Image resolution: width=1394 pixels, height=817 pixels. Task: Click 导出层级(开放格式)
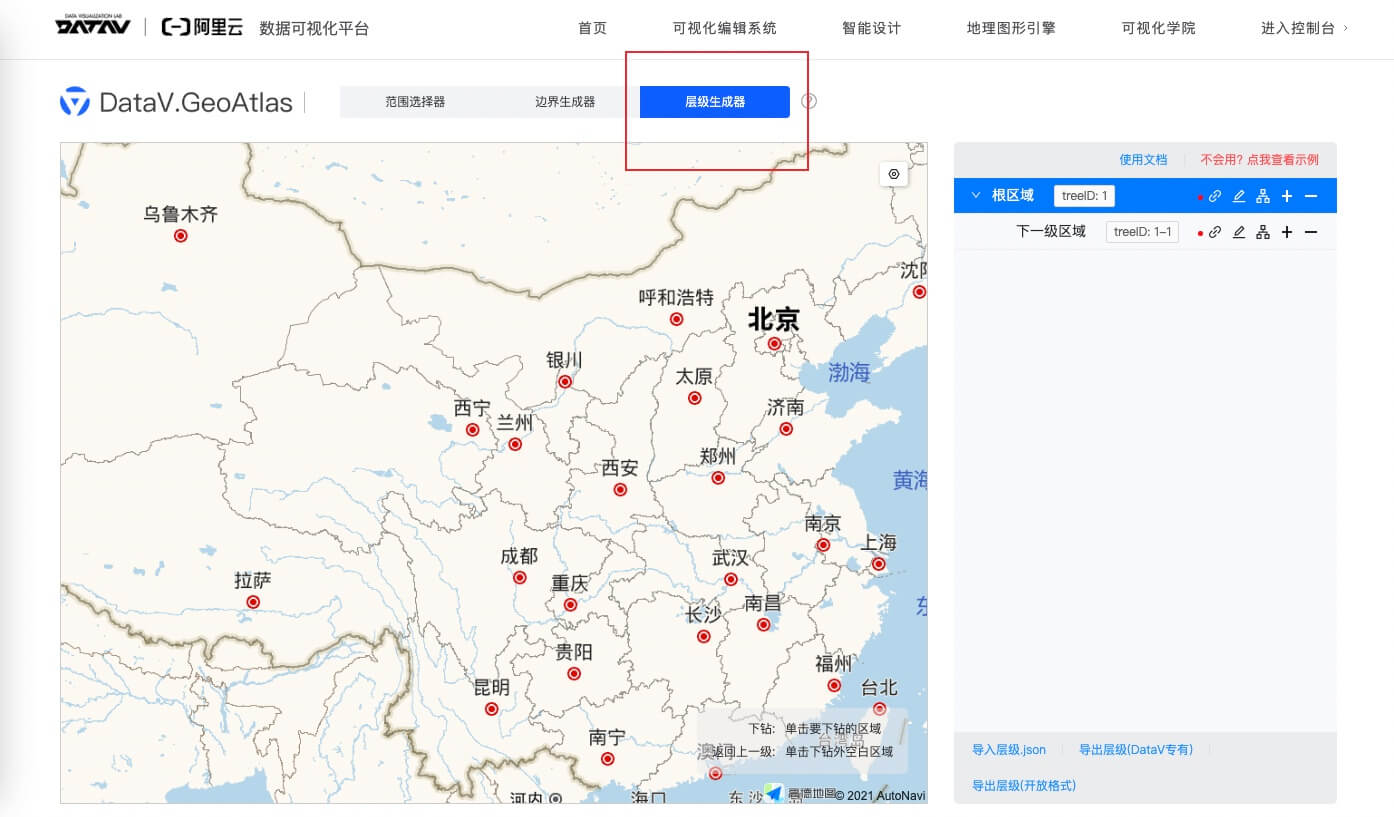tap(1024, 785)
